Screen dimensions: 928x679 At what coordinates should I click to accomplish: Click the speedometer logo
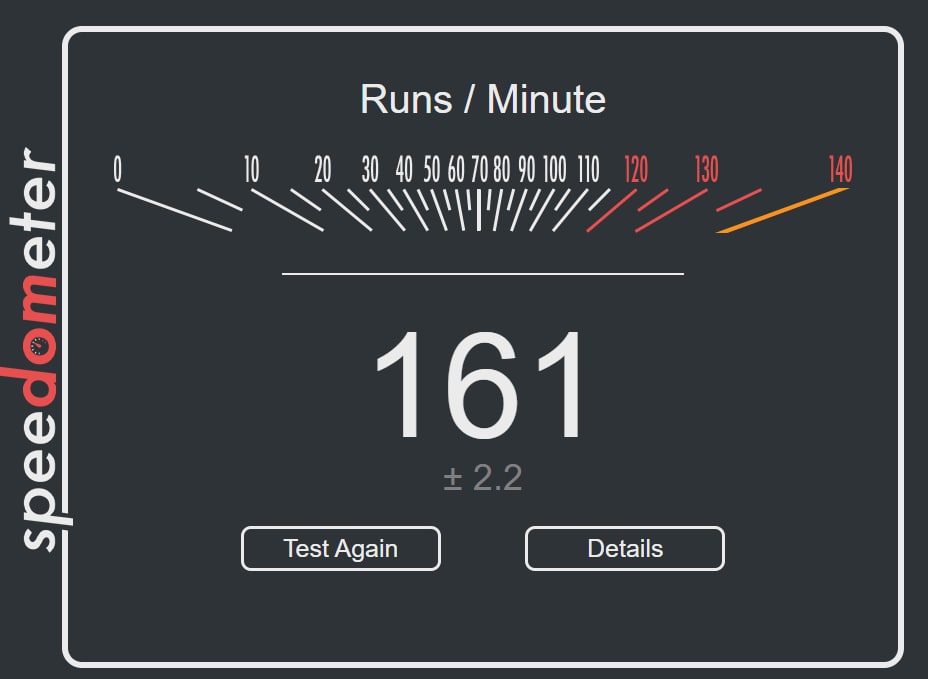coord(36,349)
